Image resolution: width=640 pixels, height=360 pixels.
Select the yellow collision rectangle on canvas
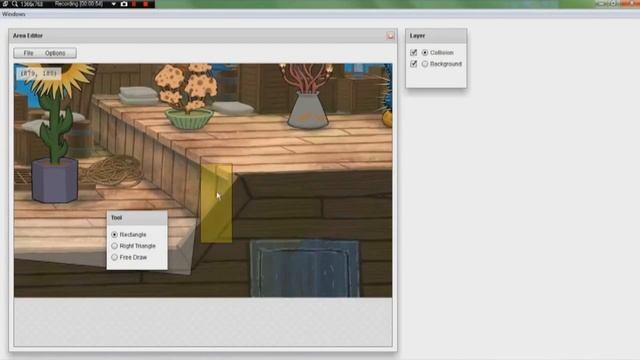216,203
